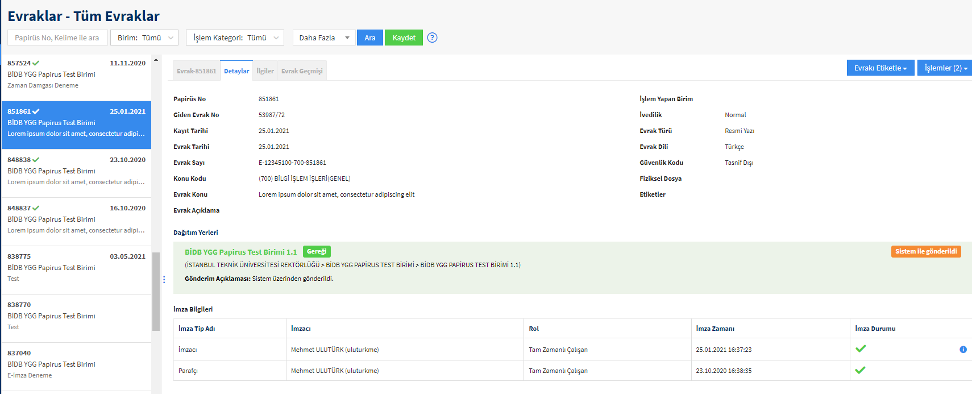The image size is (972, 395).
Task: Click the green check next to 848838
Action: pyautogui.click(x=36, y=159)
